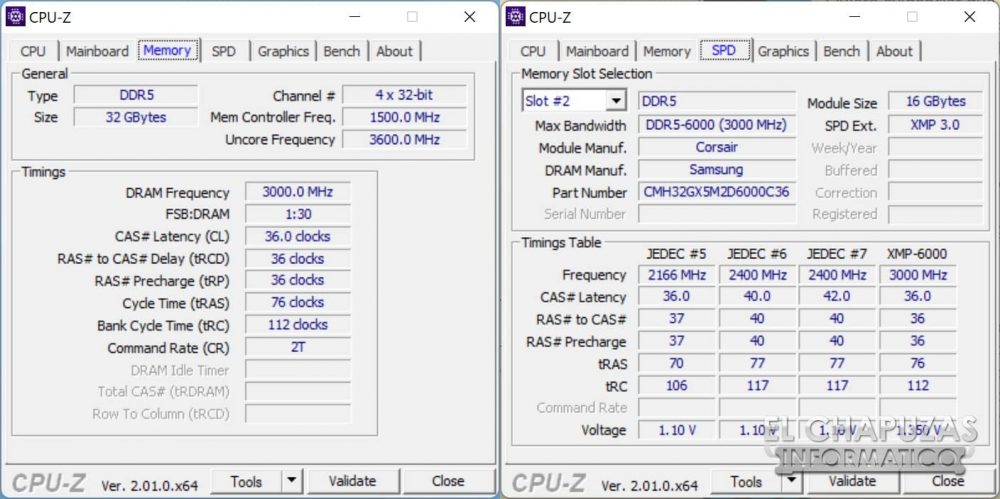The width and height of the screenshot is (1000, 499).
Task: Open Graphics tab in right CPU-Z window
Action: coord(784,51)
